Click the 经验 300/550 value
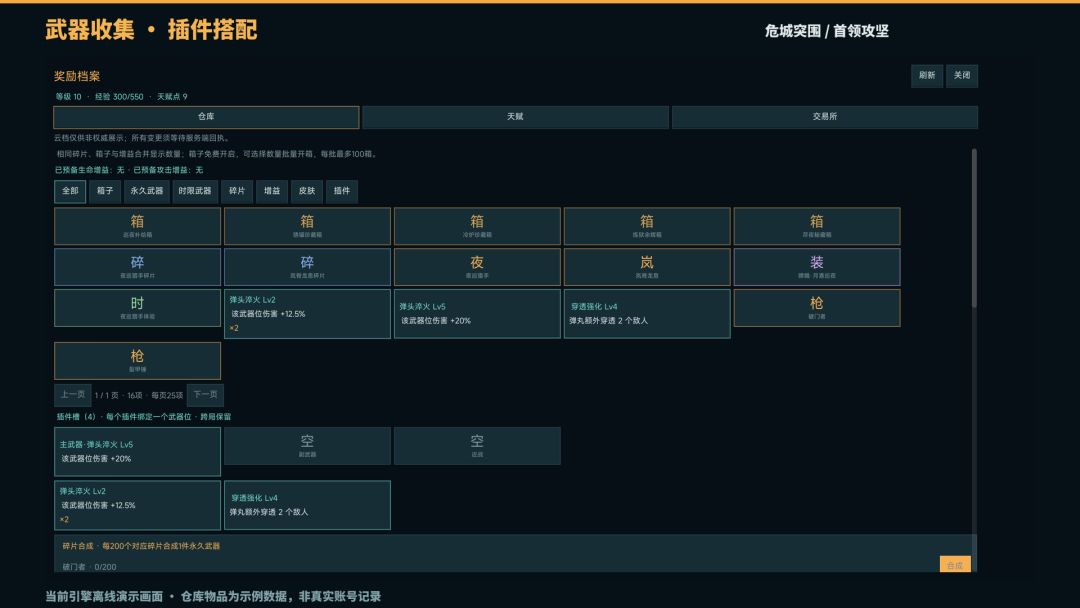Viewport: 1080px width, 608px height. [119, 96]
